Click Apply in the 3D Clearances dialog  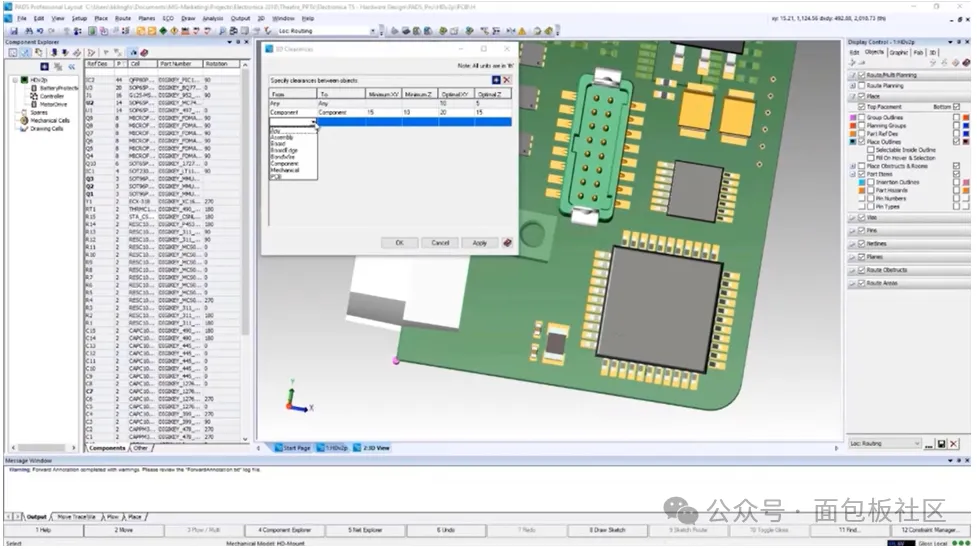(x=479, y=243)
